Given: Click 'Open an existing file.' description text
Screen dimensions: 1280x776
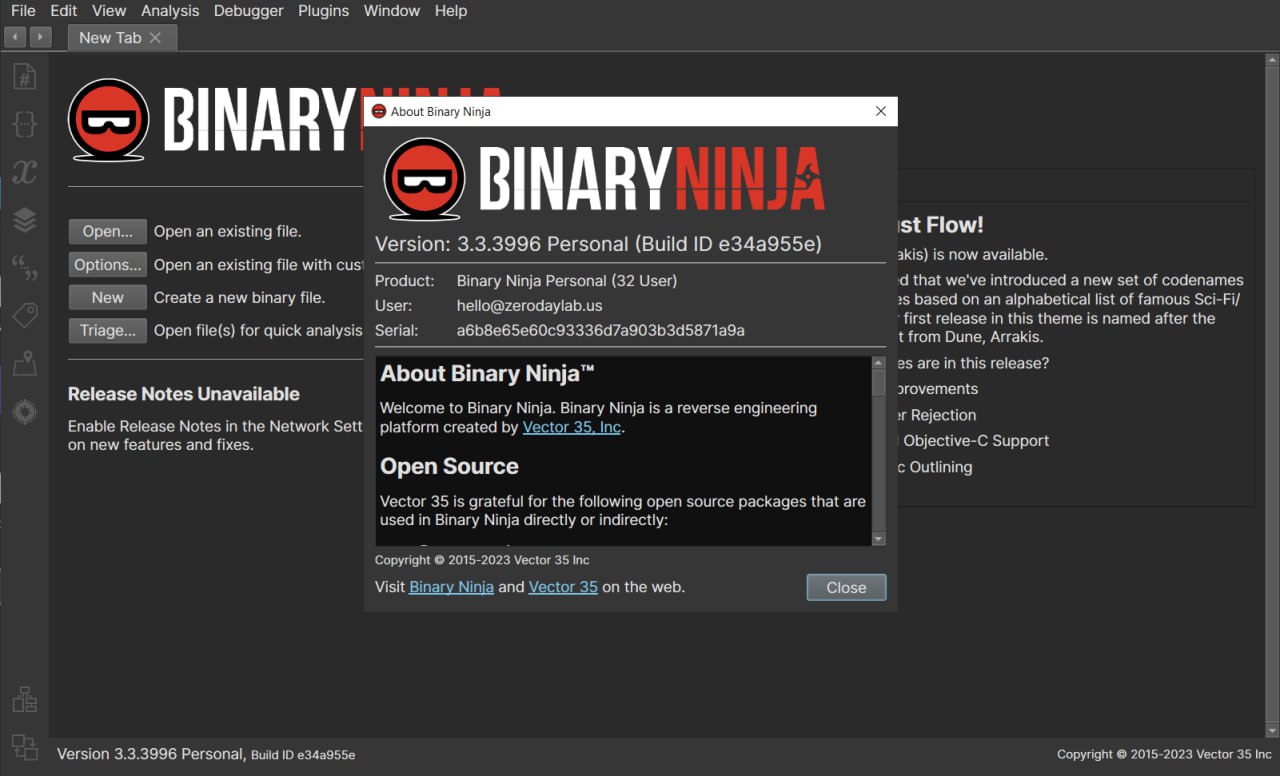Looking at the screenshot, I should click(x=227, y=231).
